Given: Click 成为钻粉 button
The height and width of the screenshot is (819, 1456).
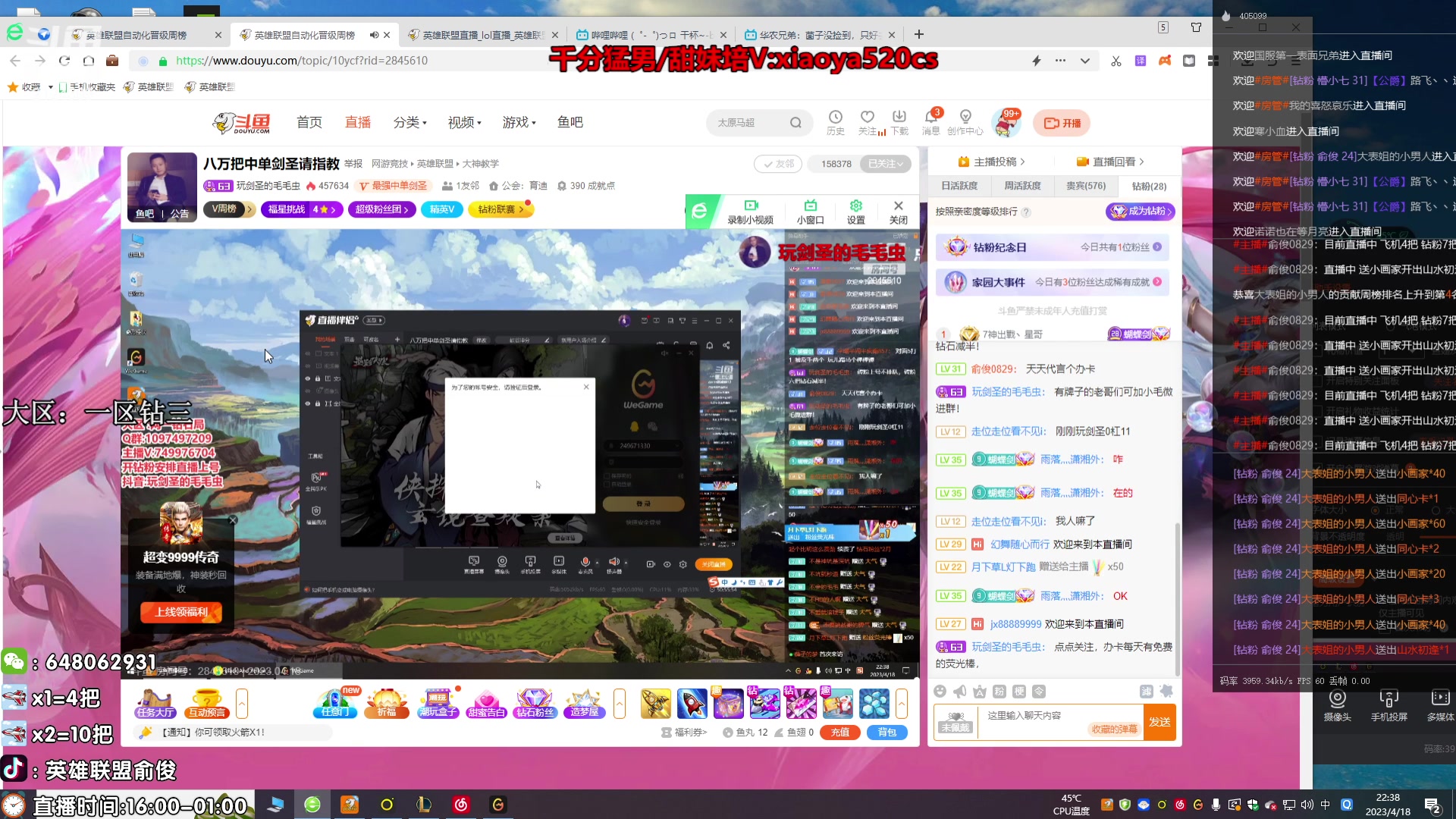Looking at the screenshot, I should coord(1141,212).
